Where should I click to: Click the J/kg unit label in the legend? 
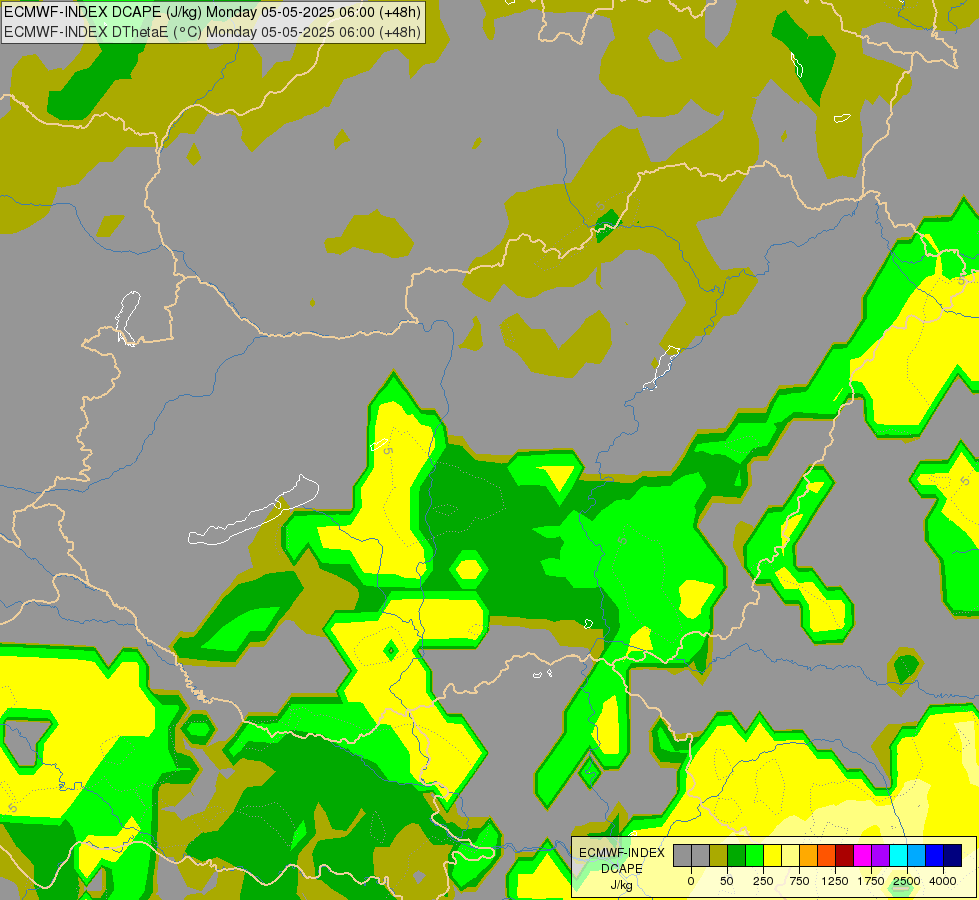[622, 885]
